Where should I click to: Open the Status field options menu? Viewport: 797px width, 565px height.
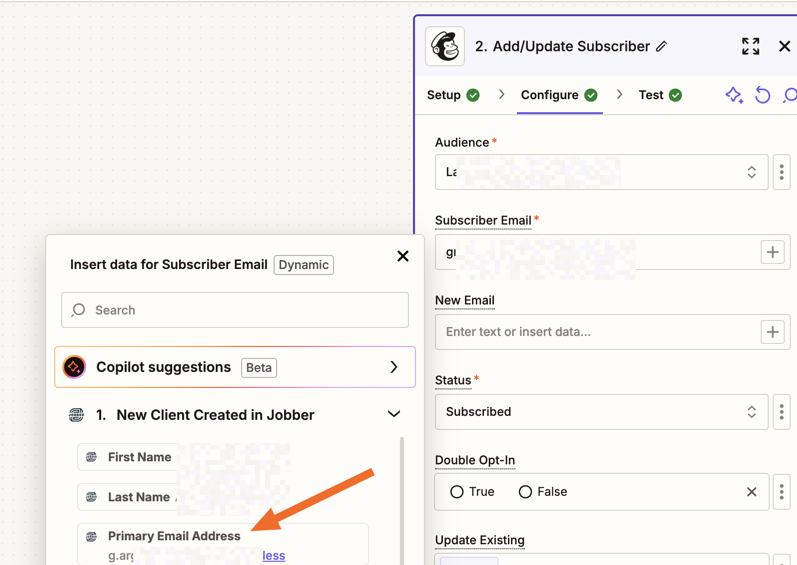[782, 412]
